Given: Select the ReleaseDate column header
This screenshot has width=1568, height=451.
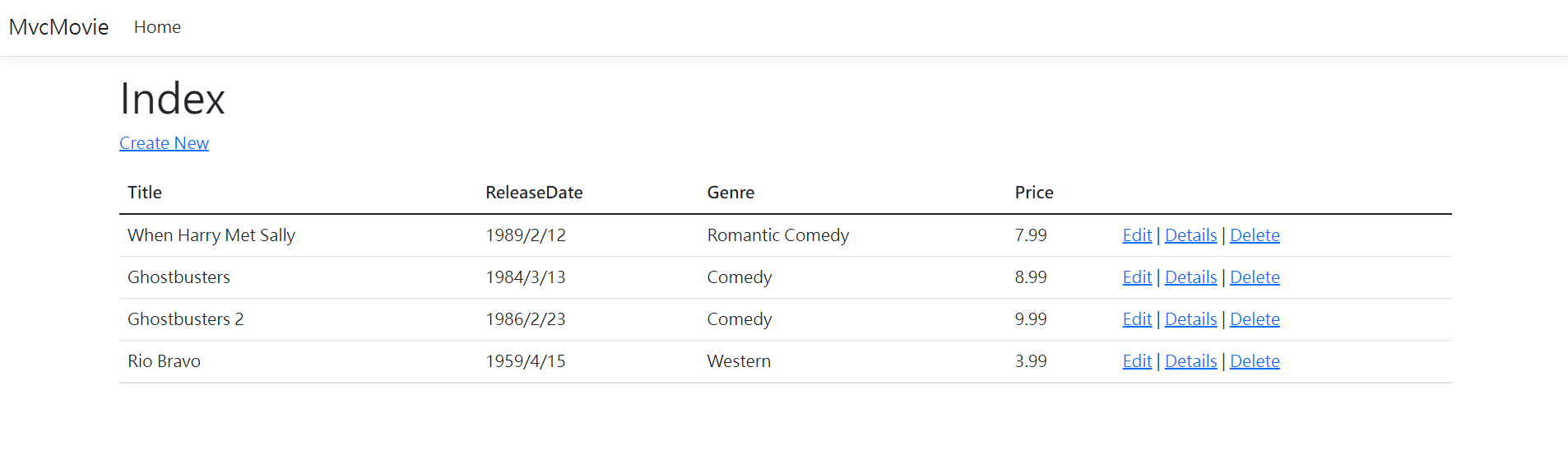Looking at the screenshot, I should pos(534,193).
